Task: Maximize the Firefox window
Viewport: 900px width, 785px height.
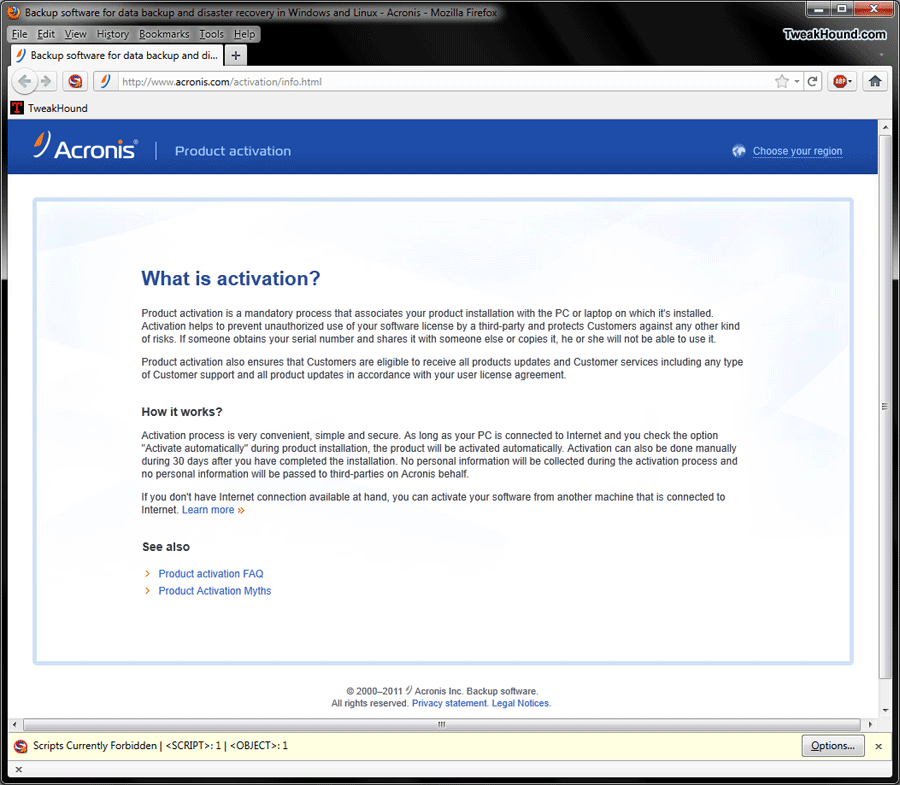Action: (x=841, y=9)
